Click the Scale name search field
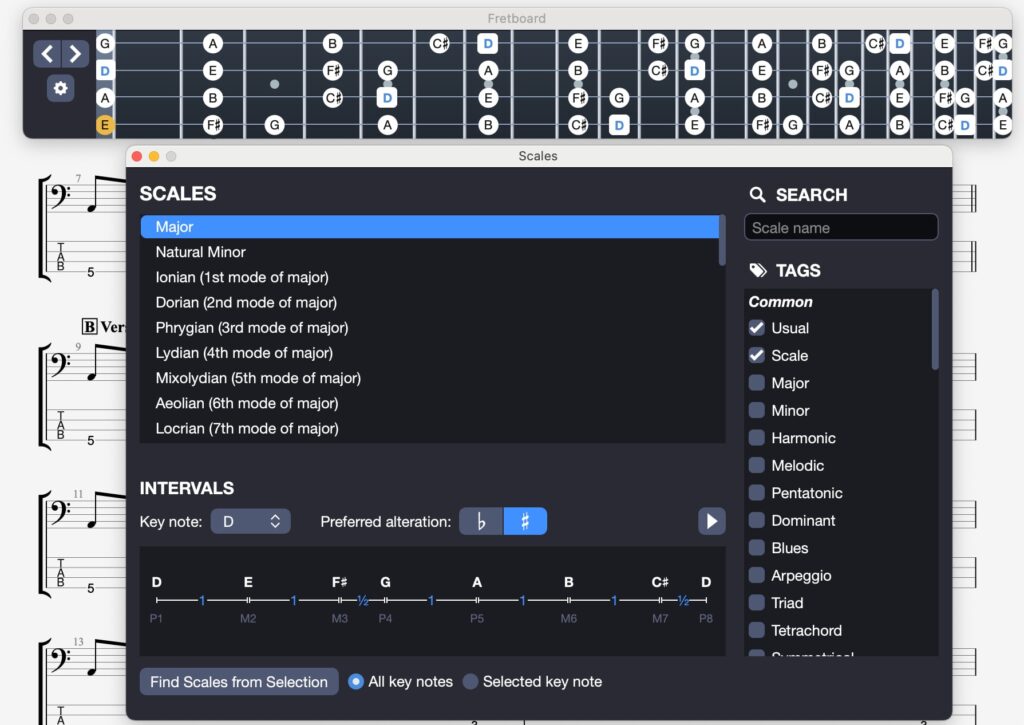 [841, 228]
